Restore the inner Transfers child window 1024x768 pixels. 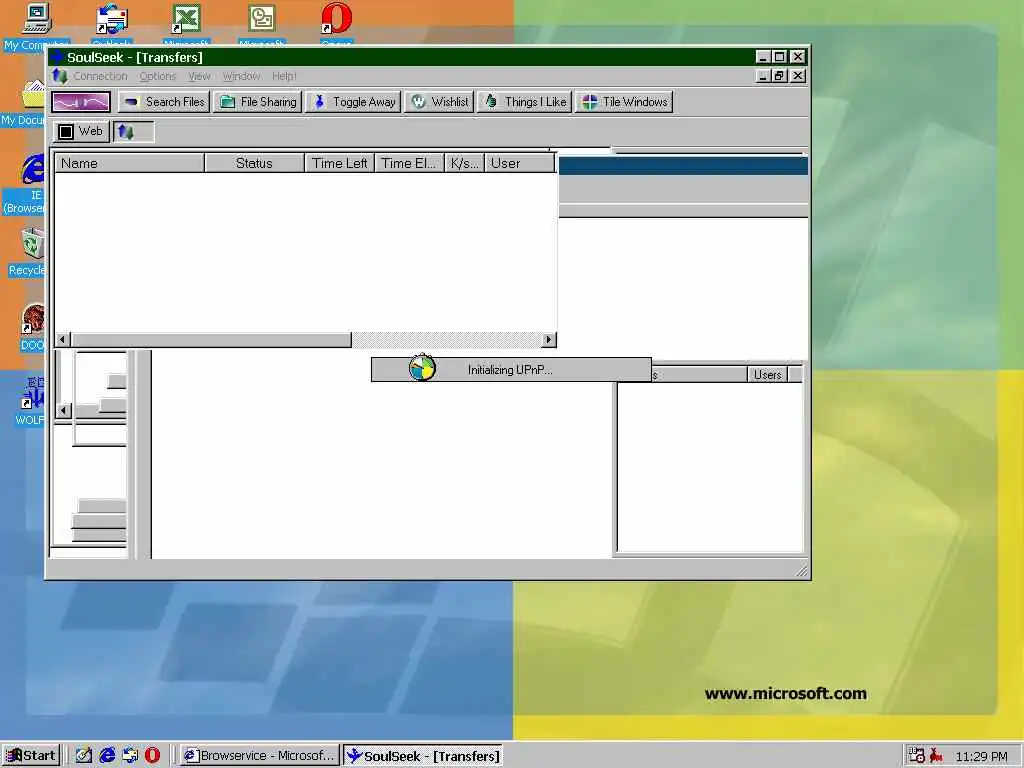779,76
